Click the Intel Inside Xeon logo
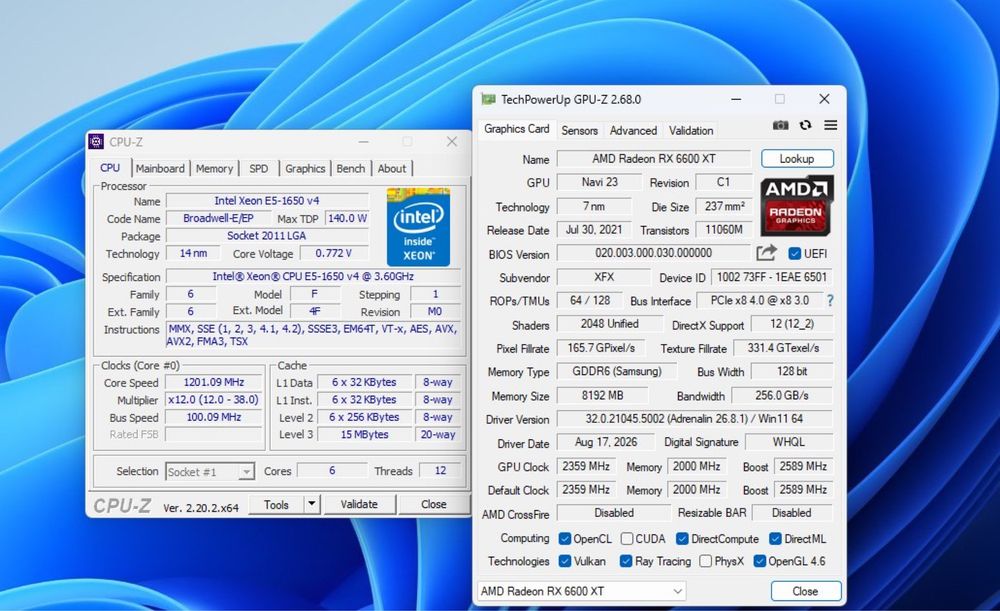This screenshot has width=1000, height=611. [x=418, y=227]
